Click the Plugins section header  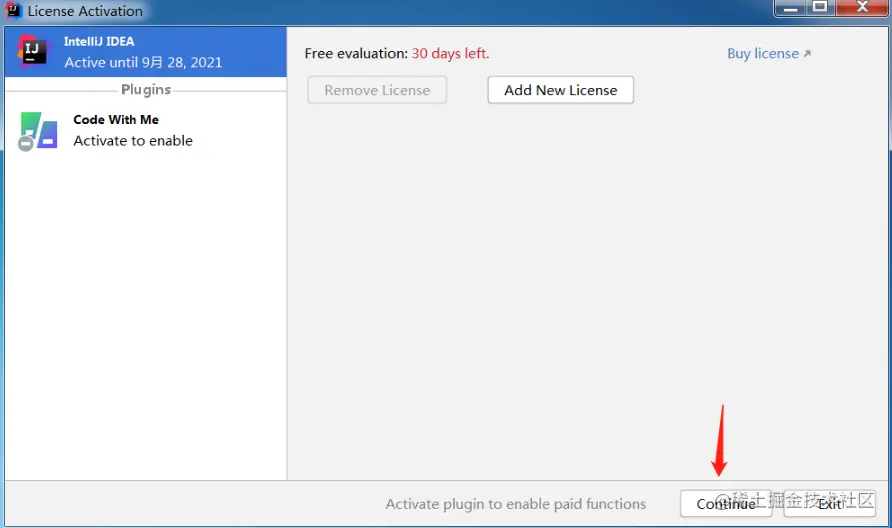(x=146, y=90)
